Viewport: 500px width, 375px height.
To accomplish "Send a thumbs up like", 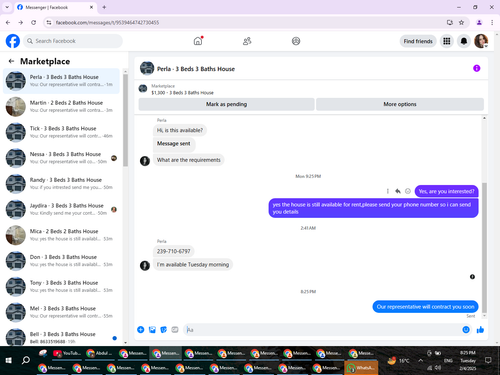I will coord(480,330).
